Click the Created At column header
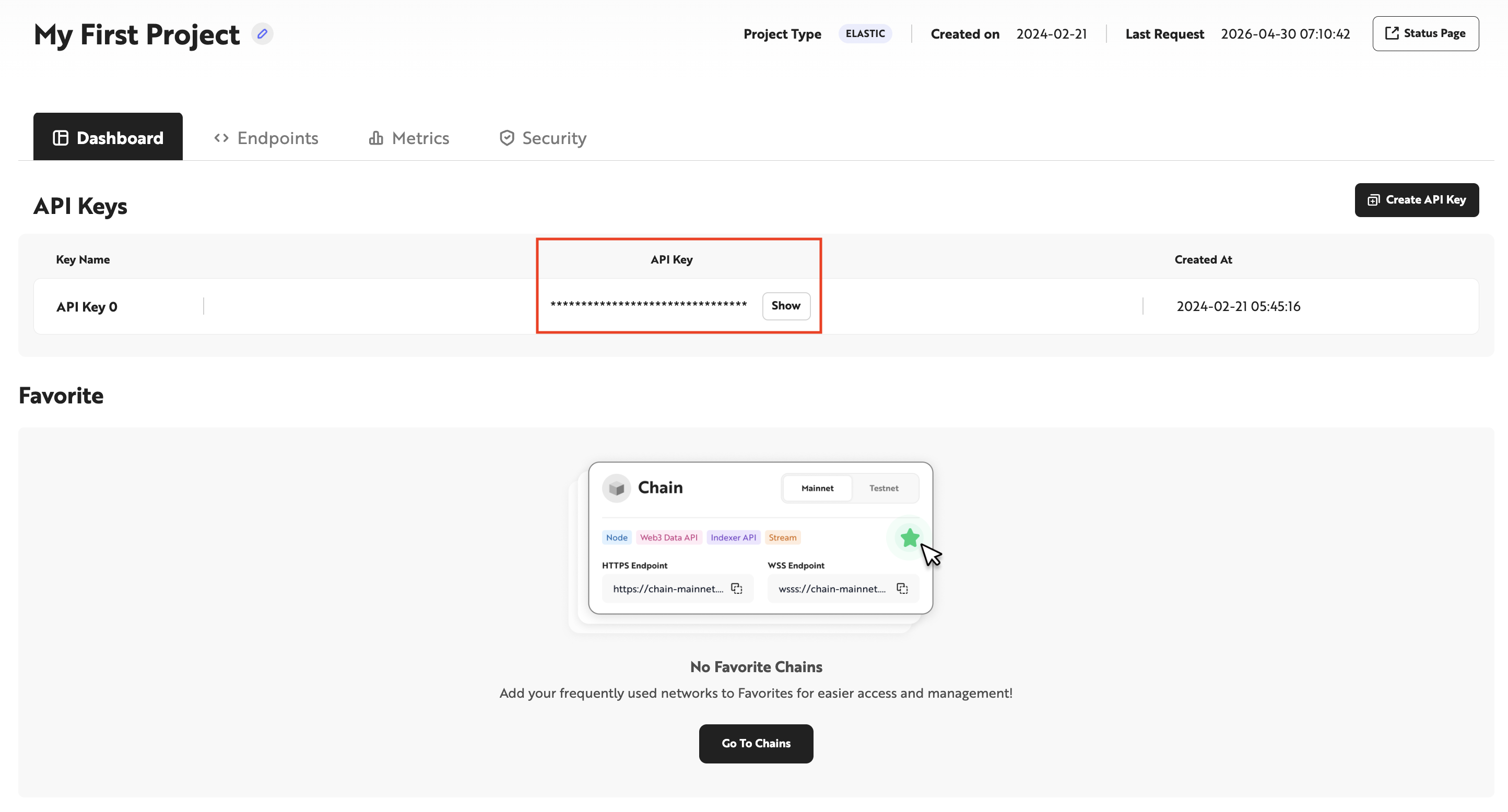 (1203, 259)
